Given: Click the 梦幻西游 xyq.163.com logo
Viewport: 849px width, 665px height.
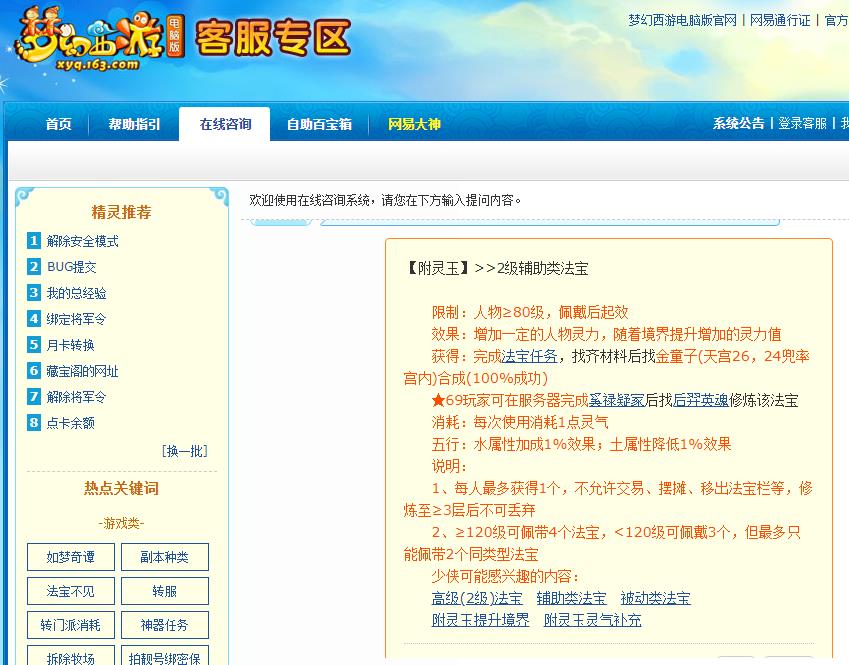Looking at the screenshot, I should tap(99, 39).
